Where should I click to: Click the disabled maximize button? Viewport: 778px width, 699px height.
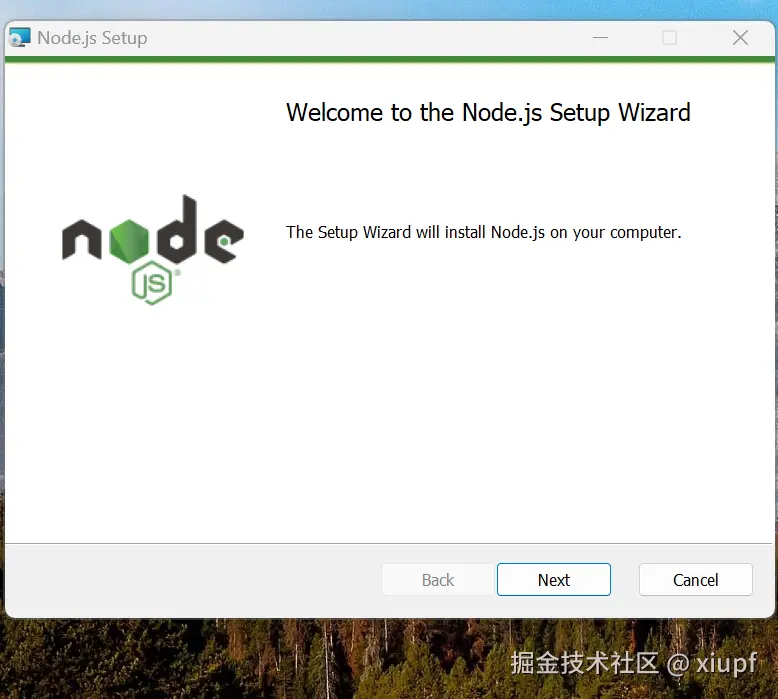(x=669, y=38)
